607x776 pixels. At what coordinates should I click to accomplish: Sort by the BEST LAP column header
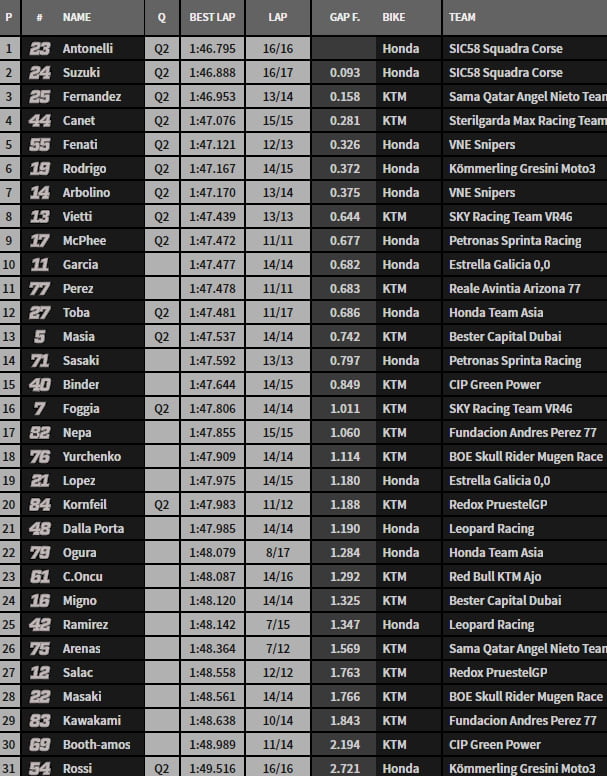(x=212, y=18)
